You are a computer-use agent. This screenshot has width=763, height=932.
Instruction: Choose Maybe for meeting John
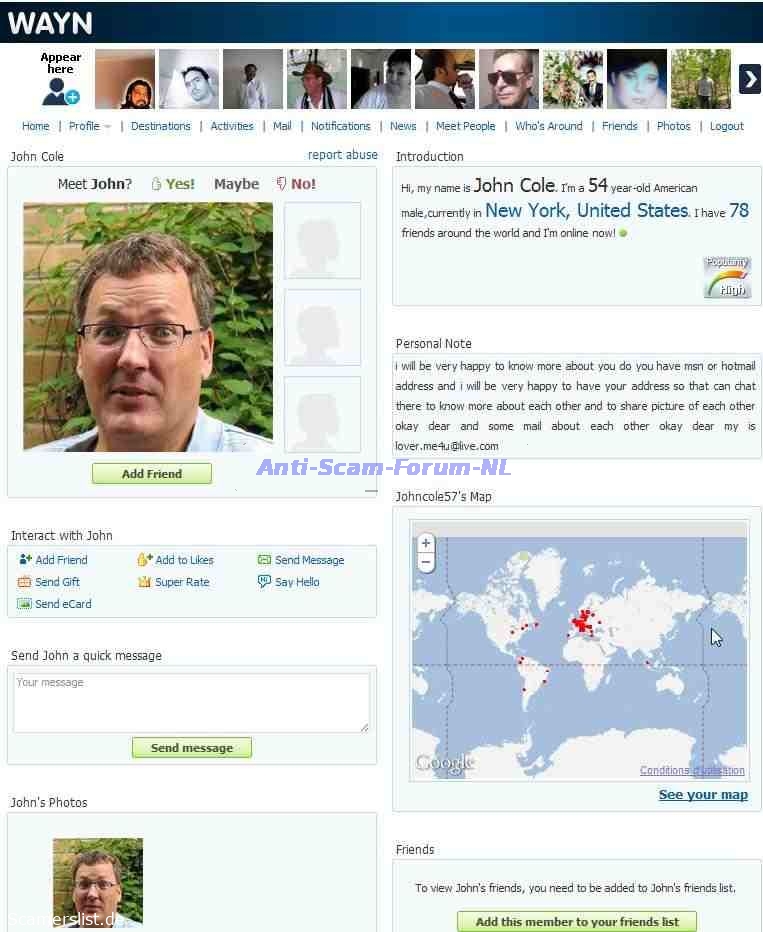click(237, 184)
